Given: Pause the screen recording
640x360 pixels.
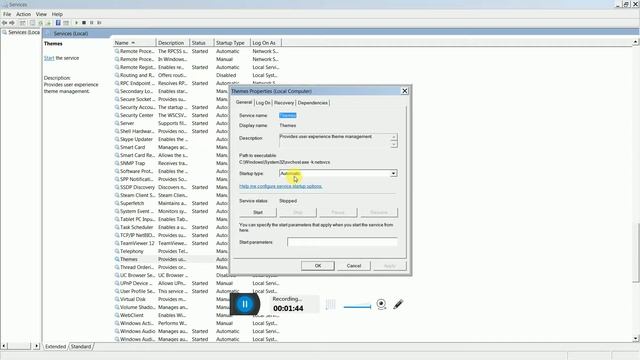Looking at the screenshot, I should 245,304.
